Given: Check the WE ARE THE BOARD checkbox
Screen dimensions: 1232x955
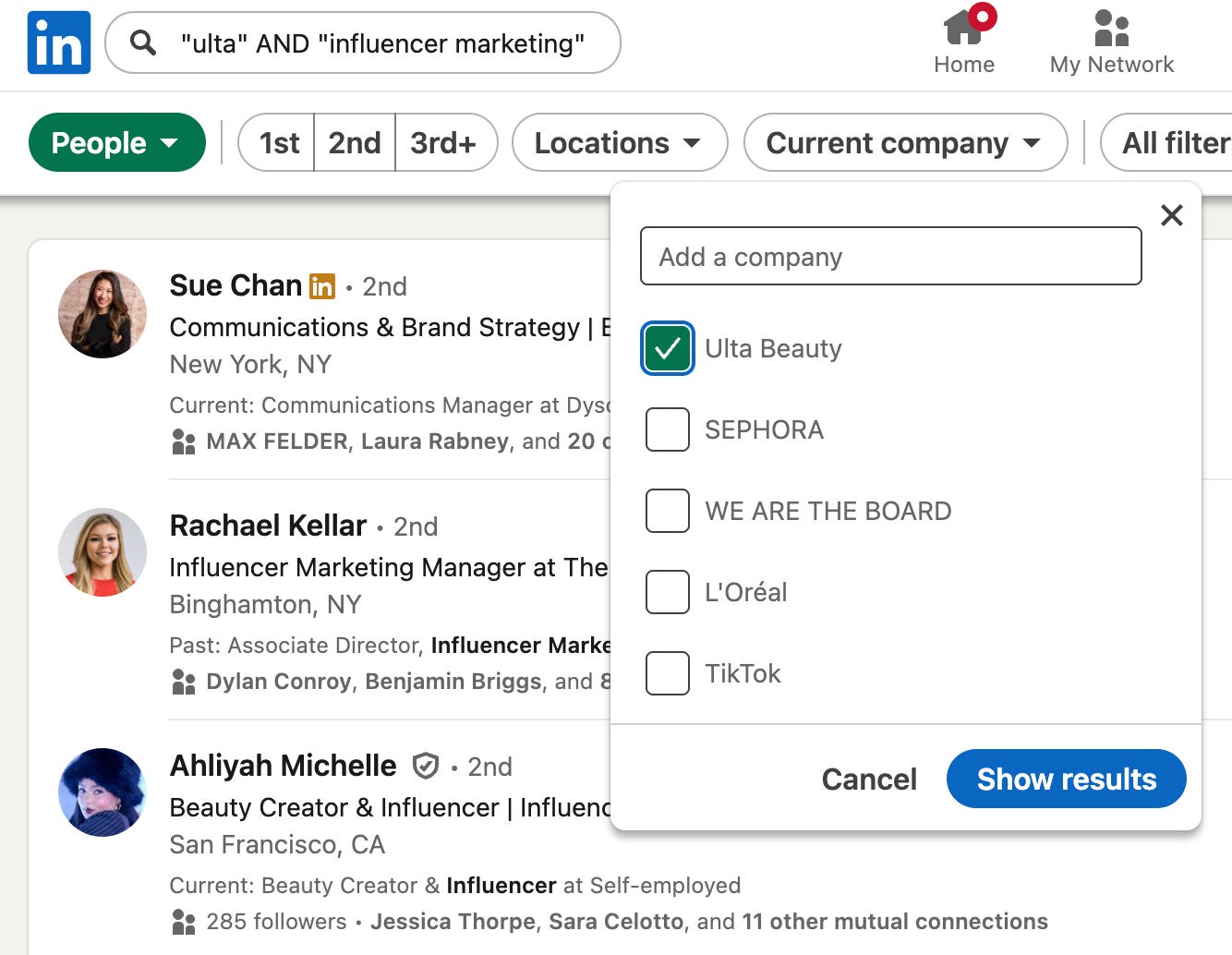Looking at the screenshot, I should 668,511.
